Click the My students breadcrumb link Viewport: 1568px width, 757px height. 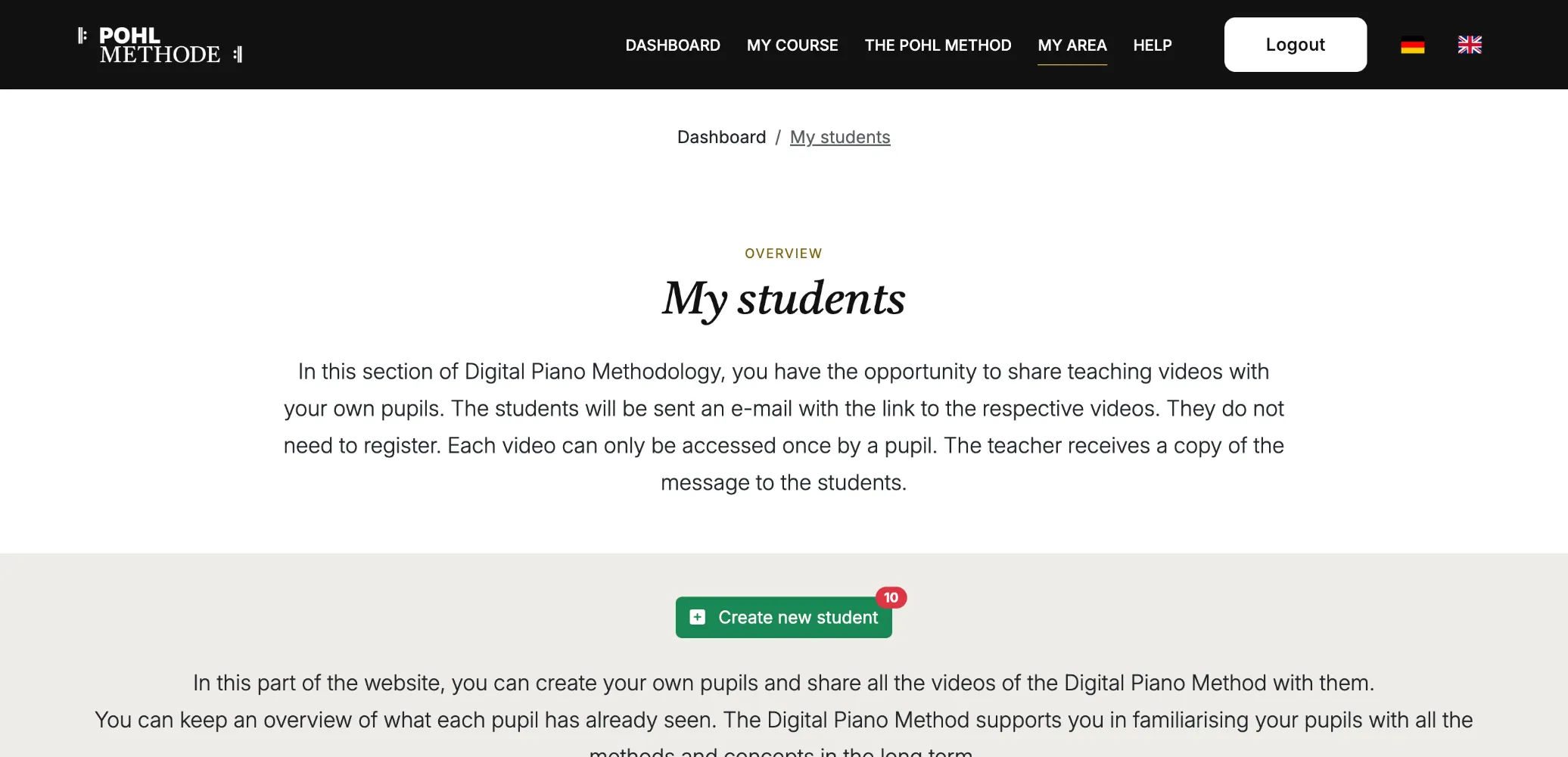840,137
